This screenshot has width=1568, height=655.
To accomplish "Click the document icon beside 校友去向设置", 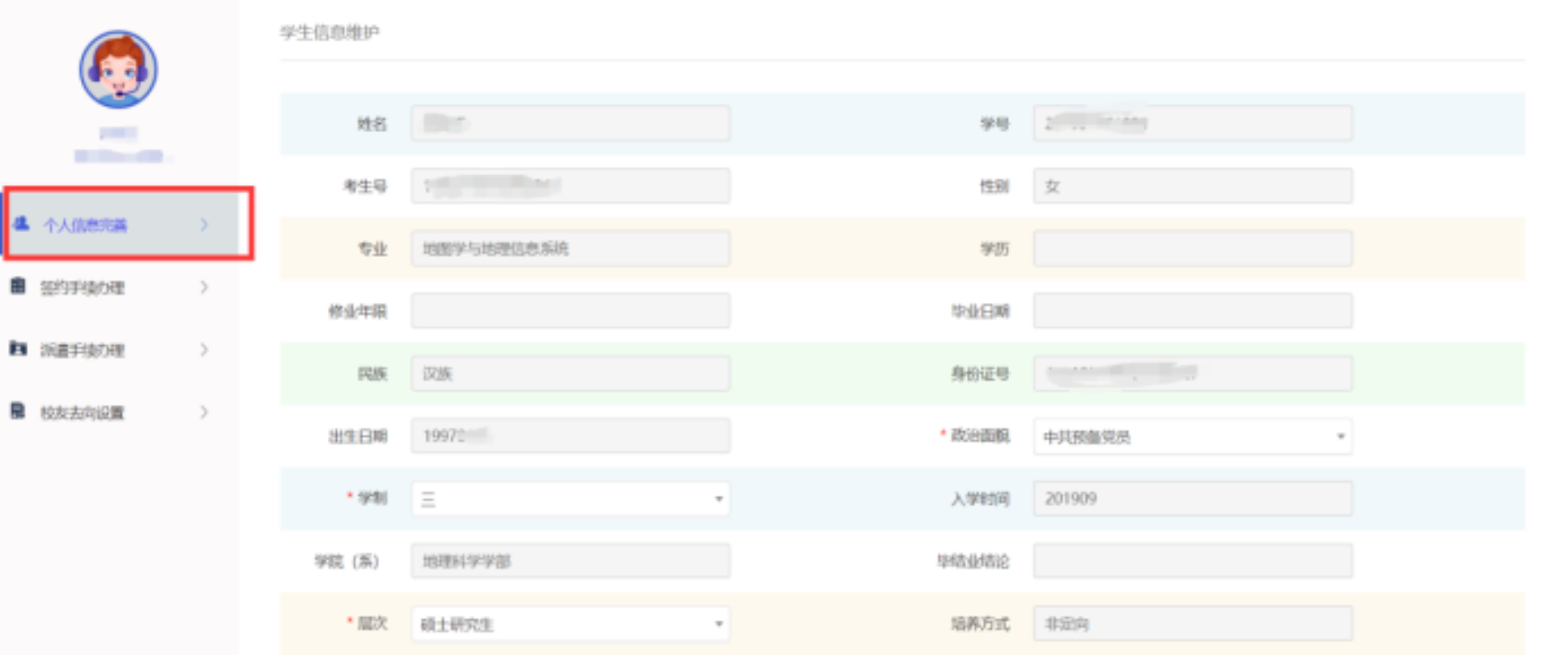I will tap(18, 411).
